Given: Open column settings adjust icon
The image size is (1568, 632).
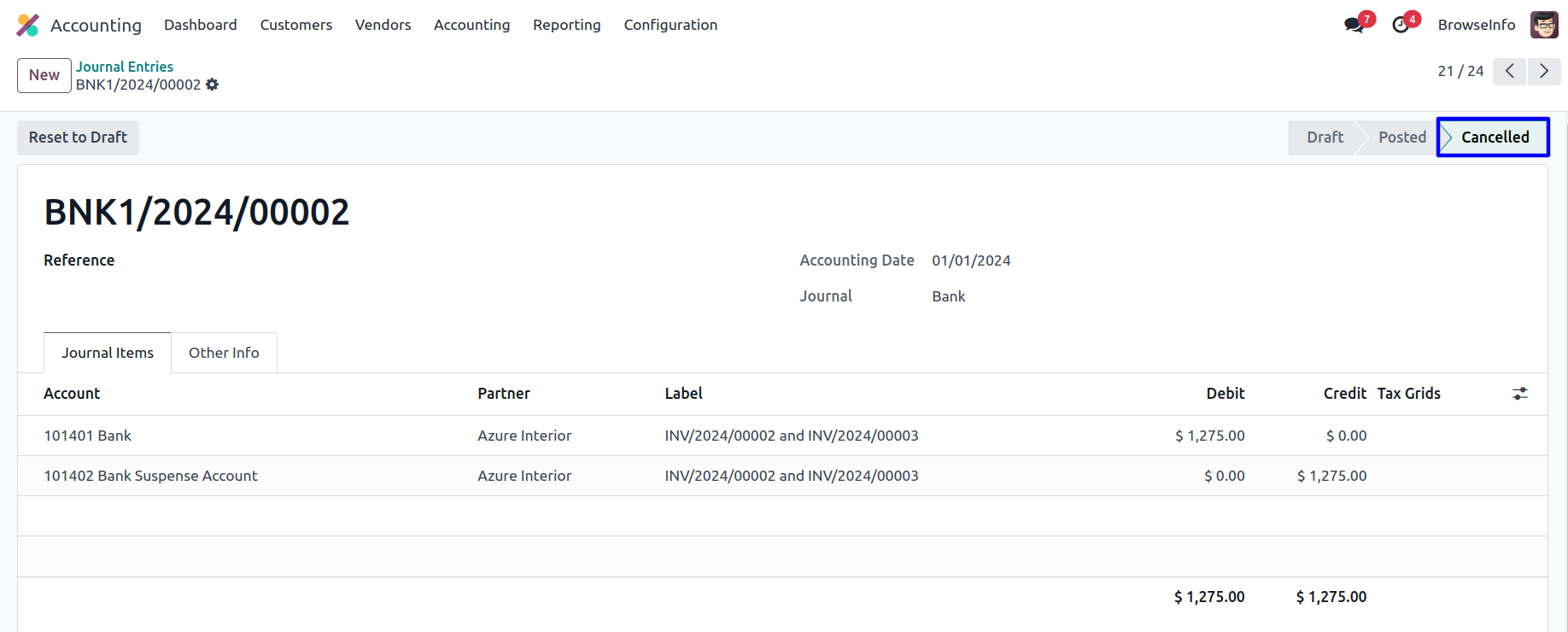Looking at the screenshot, I should click(1520, 394).
